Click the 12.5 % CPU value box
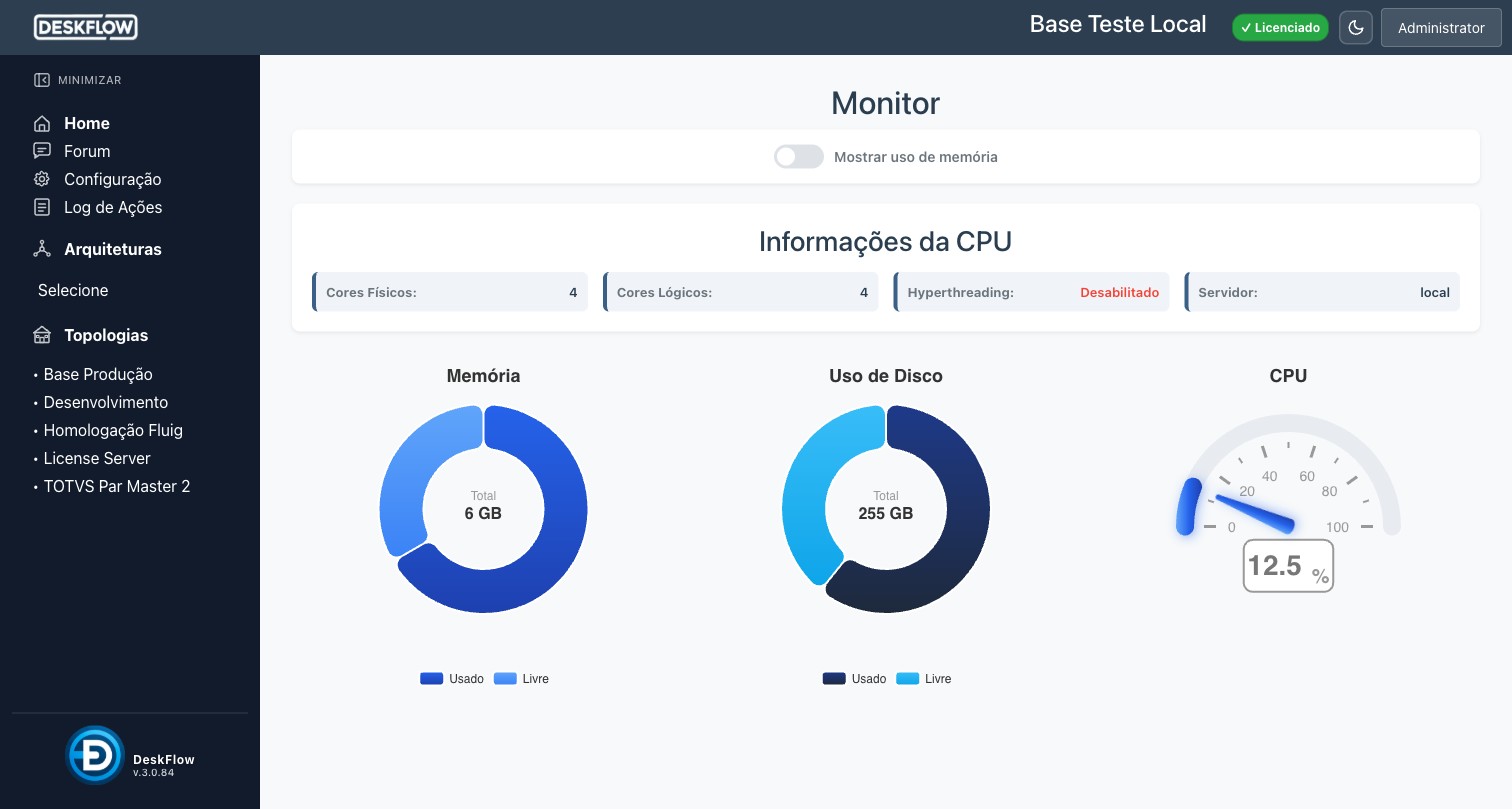The width and height of the screenshot is (1512, 809). pos(1288,566)
